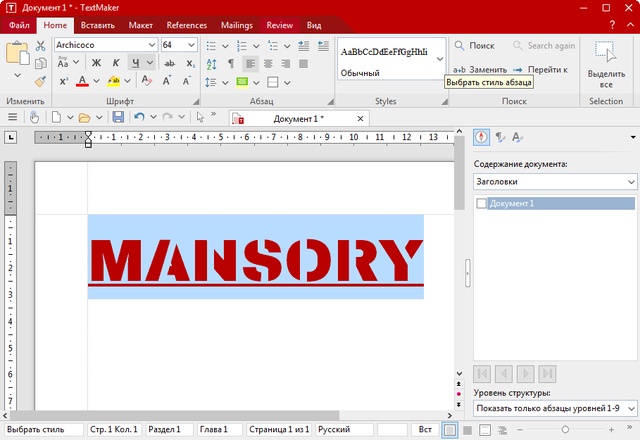Toggle touch mode hand icon
Viewport: 640px width, 440px height.
(34, 117)
